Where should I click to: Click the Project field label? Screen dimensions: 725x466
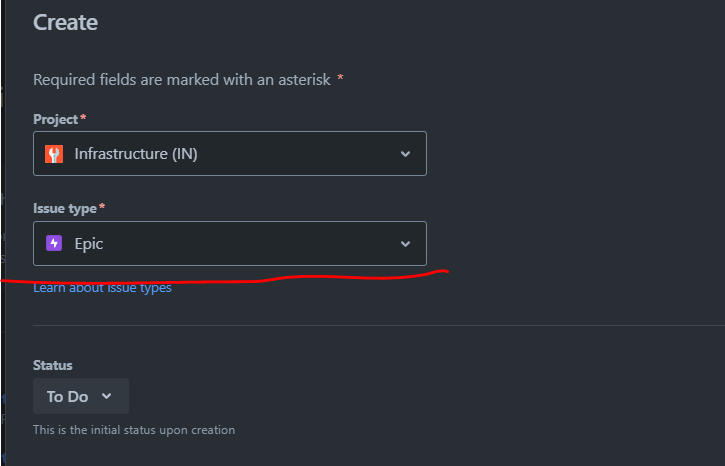coord(55,119)
